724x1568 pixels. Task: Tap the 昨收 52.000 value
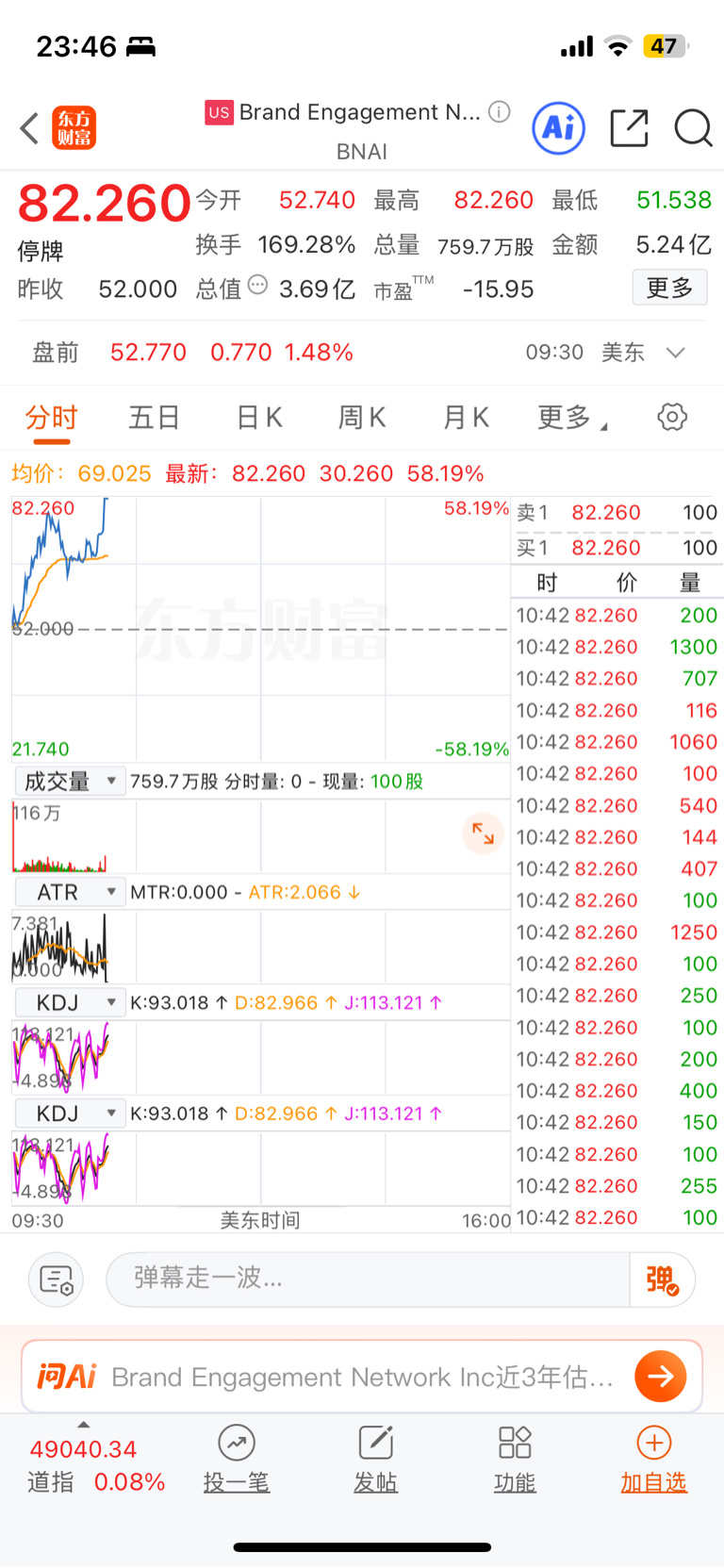[x=138, y=289]
